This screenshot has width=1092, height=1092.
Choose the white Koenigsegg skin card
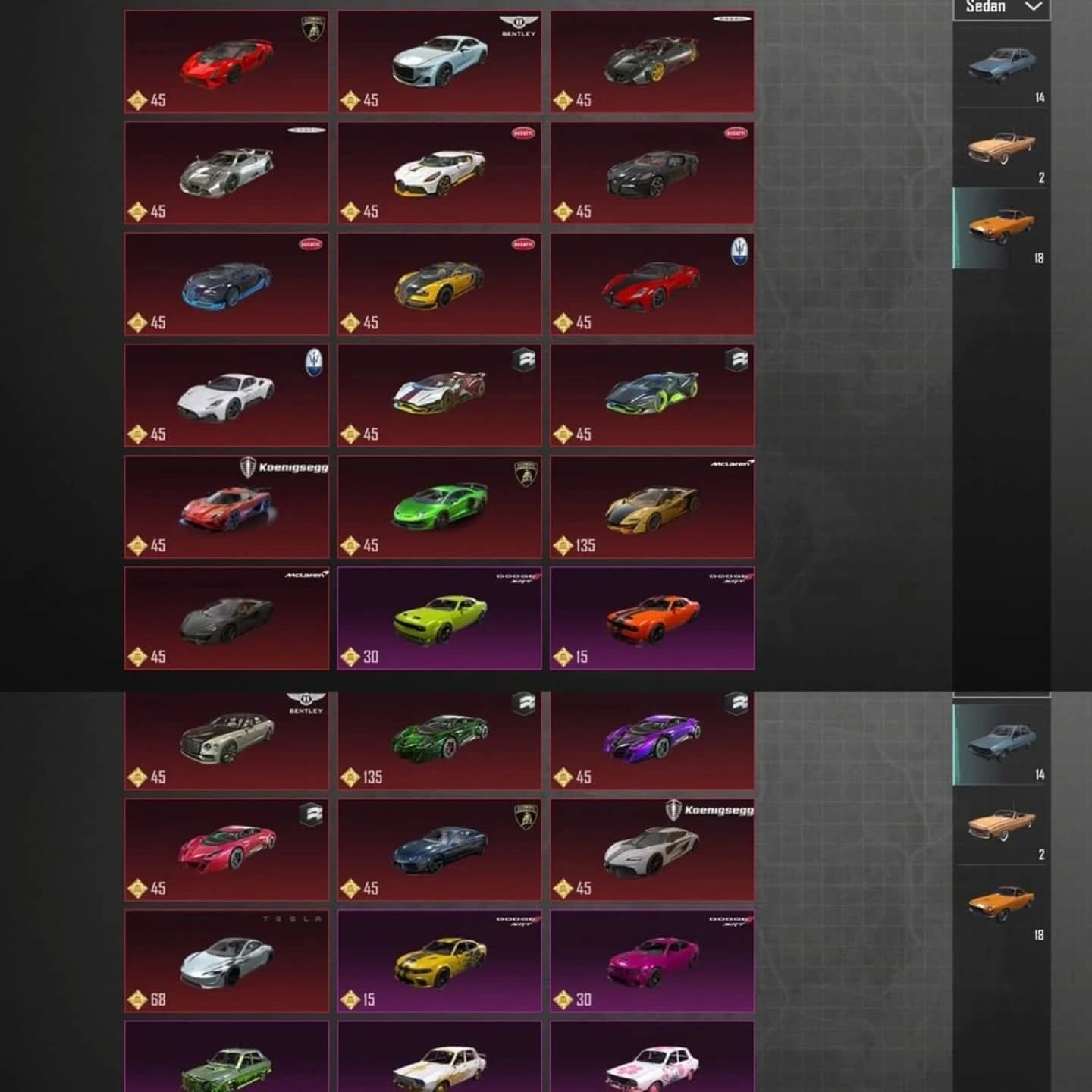coord(652,849)
